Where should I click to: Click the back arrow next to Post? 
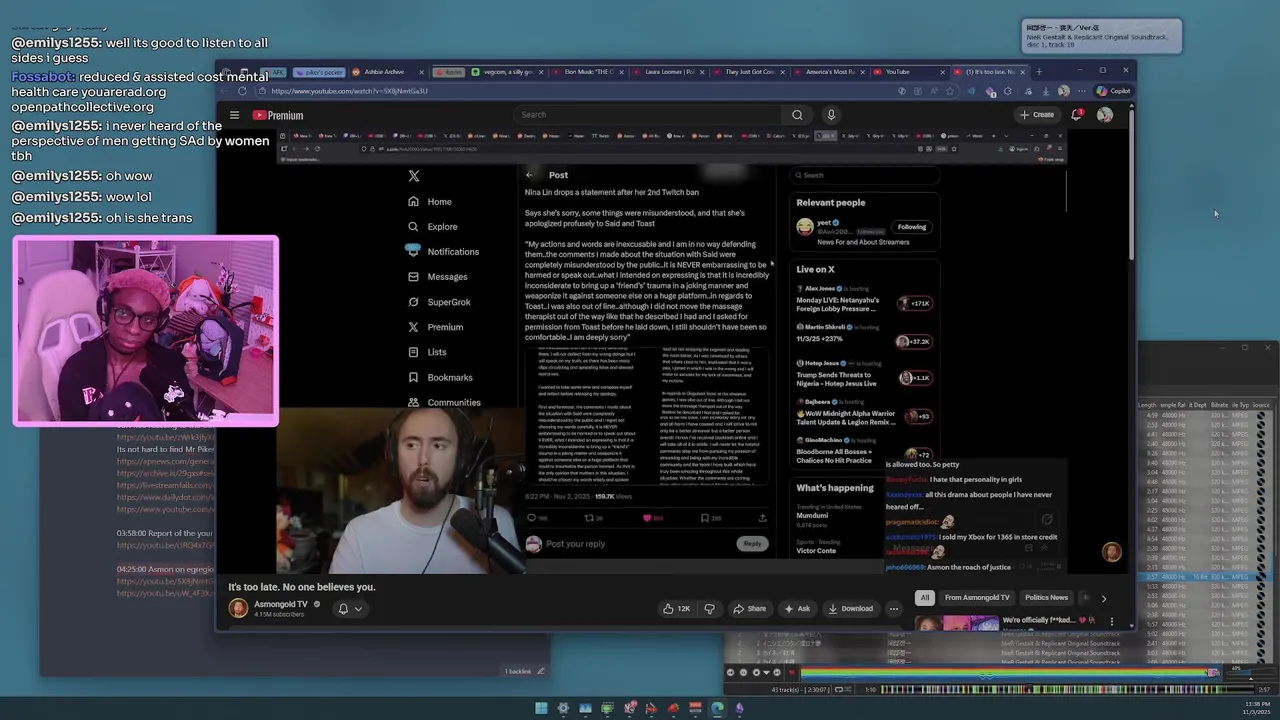[530, 175]
